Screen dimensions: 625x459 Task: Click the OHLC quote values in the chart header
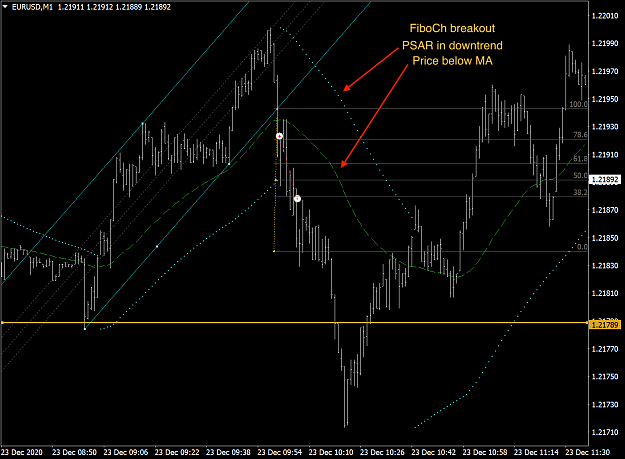114,7
